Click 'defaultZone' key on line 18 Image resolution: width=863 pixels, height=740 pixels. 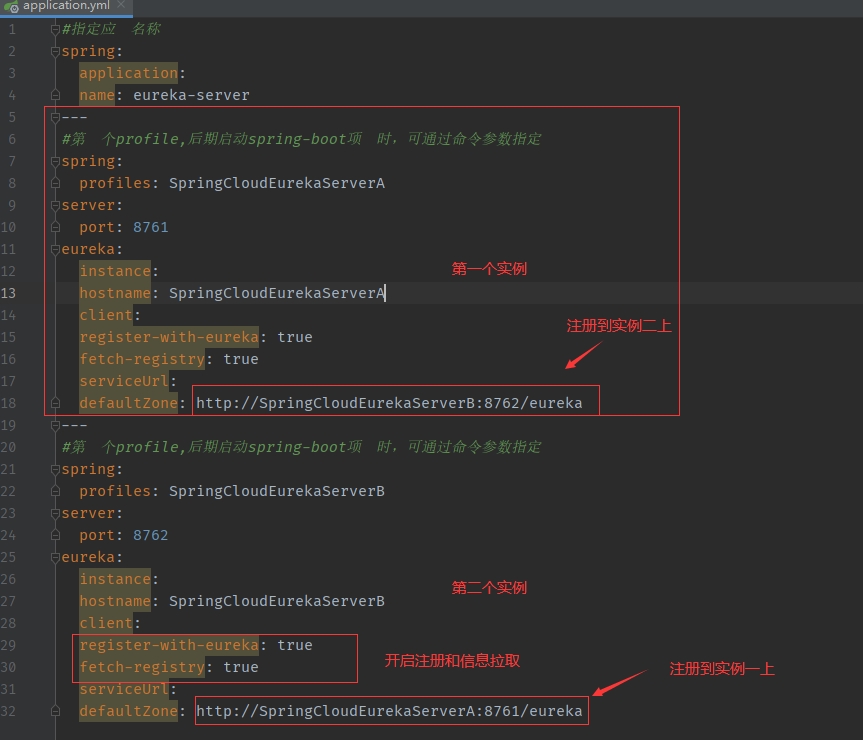pyautogui.click(x=128, y=403)
